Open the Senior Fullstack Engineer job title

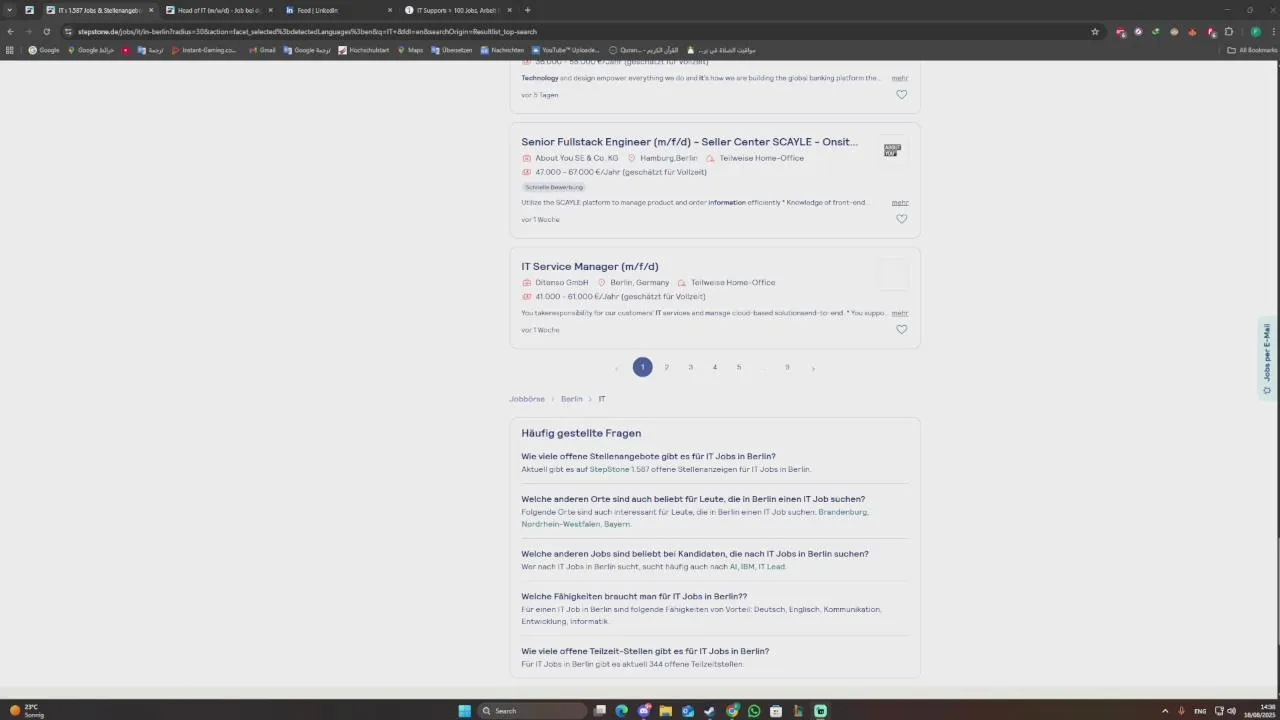(689, 142)
